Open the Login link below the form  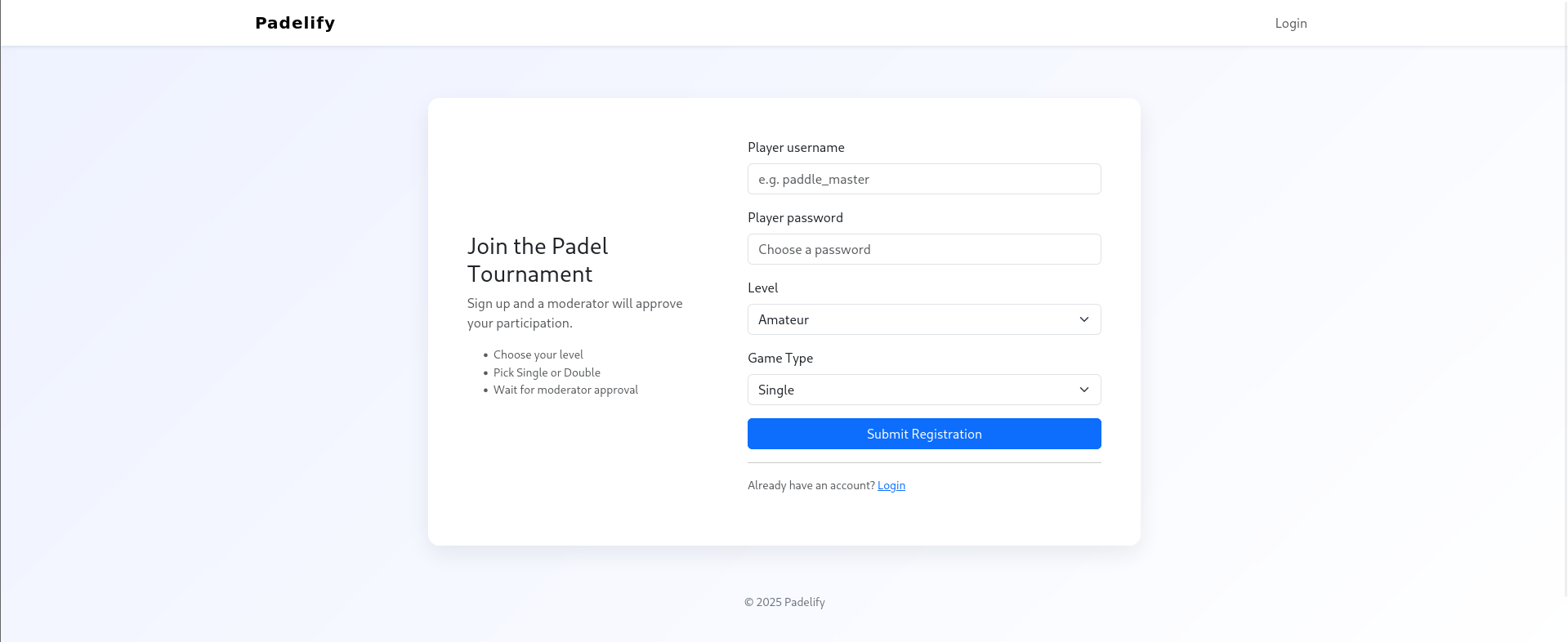tap(891, 485)
